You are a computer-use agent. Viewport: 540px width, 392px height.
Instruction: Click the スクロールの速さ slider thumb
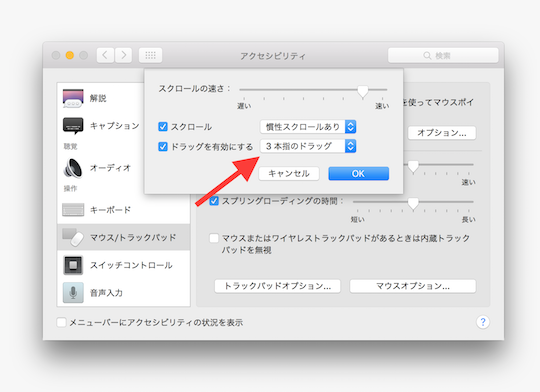(363, 91)
